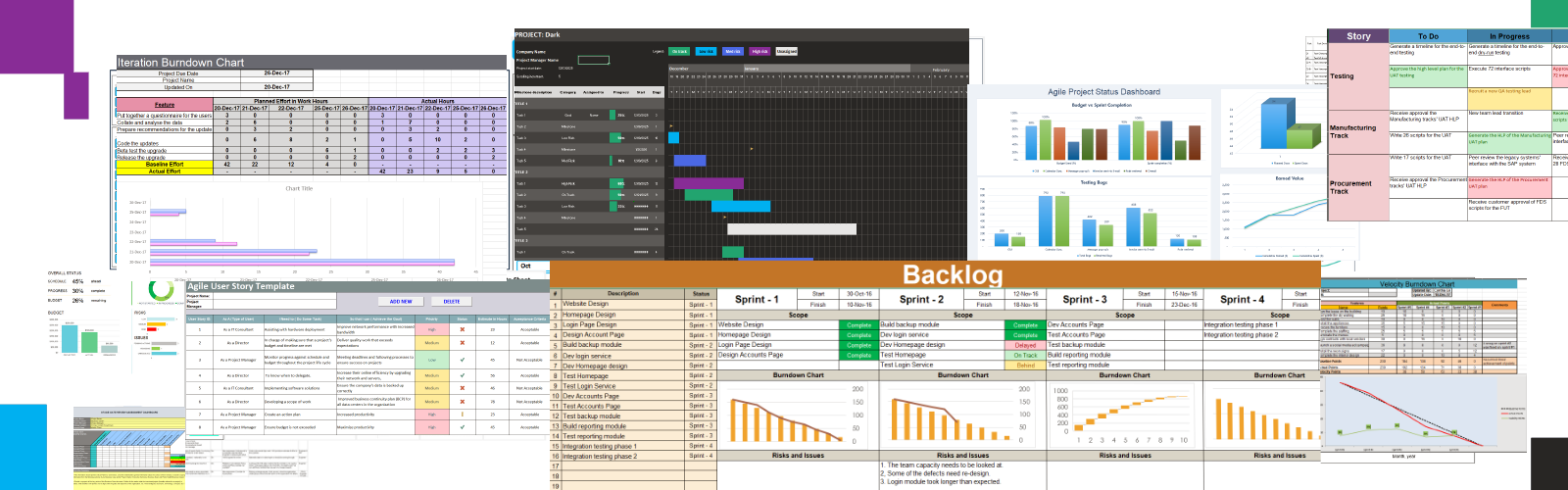Click the green donut chart in status widget
Image resolution: width=1568 pixels, height=490 pixels.
coord(161,291)
